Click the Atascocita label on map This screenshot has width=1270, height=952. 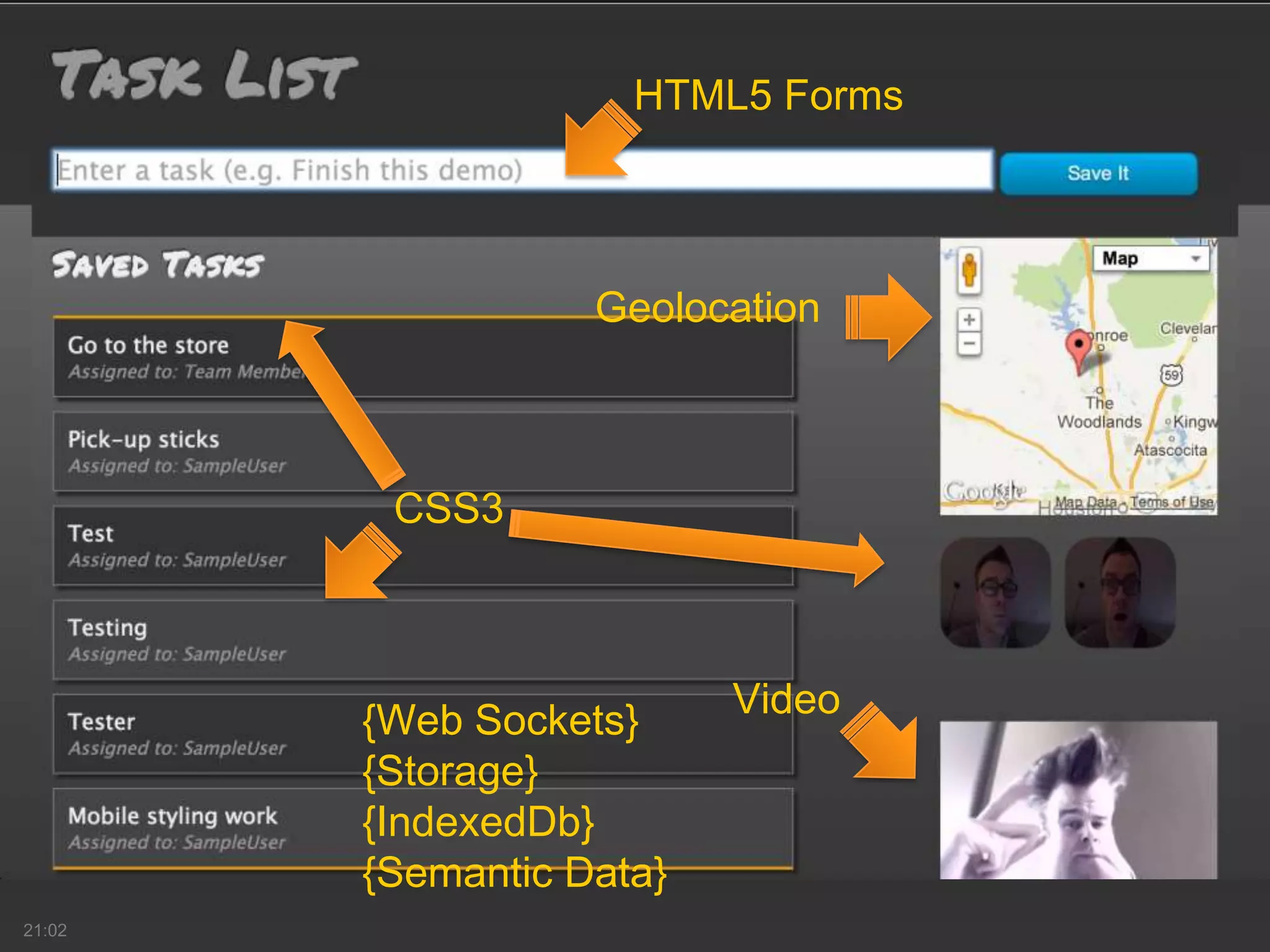[1171, 450]
